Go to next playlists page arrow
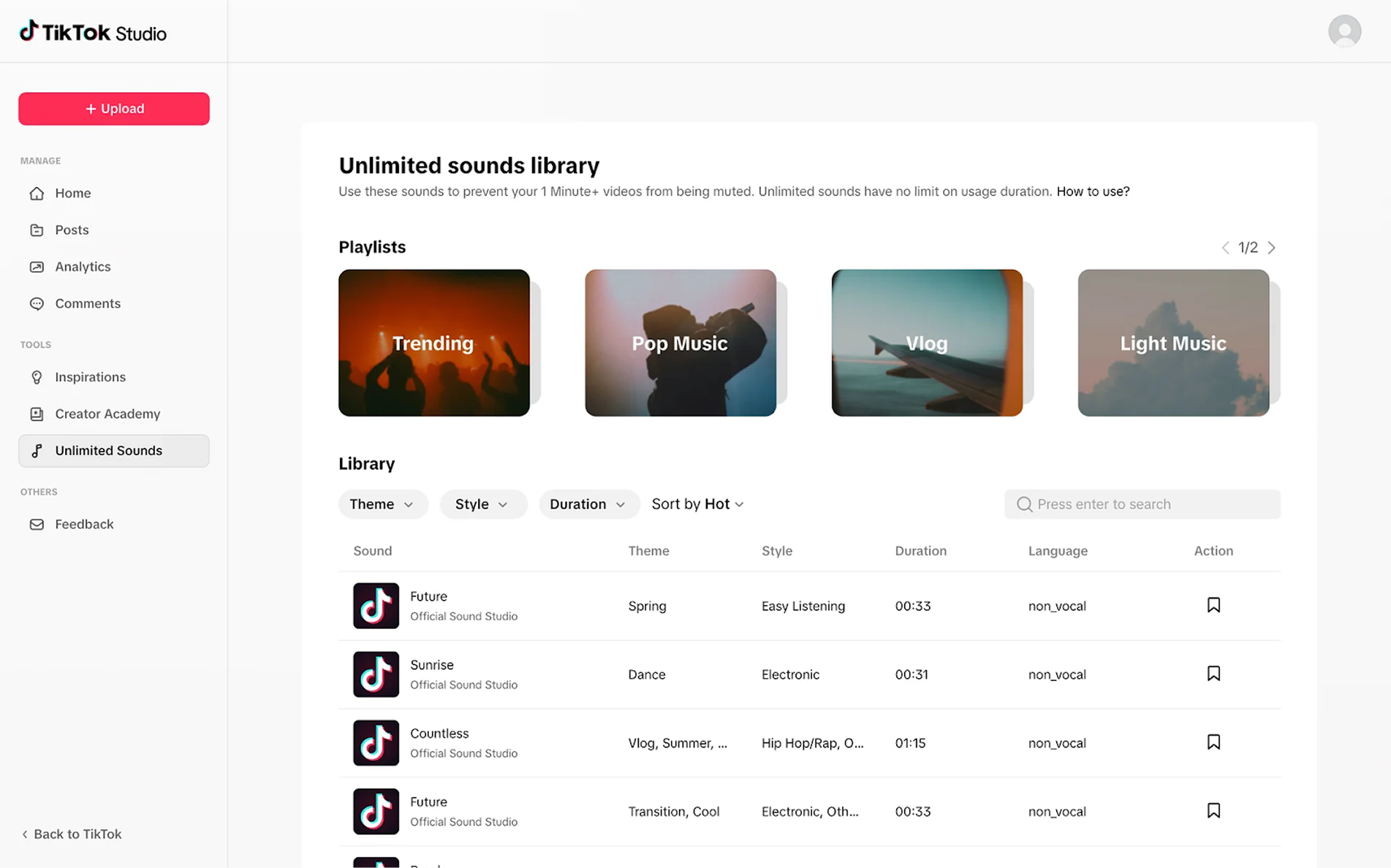 pyautogui.click(x=1272, y=248)
